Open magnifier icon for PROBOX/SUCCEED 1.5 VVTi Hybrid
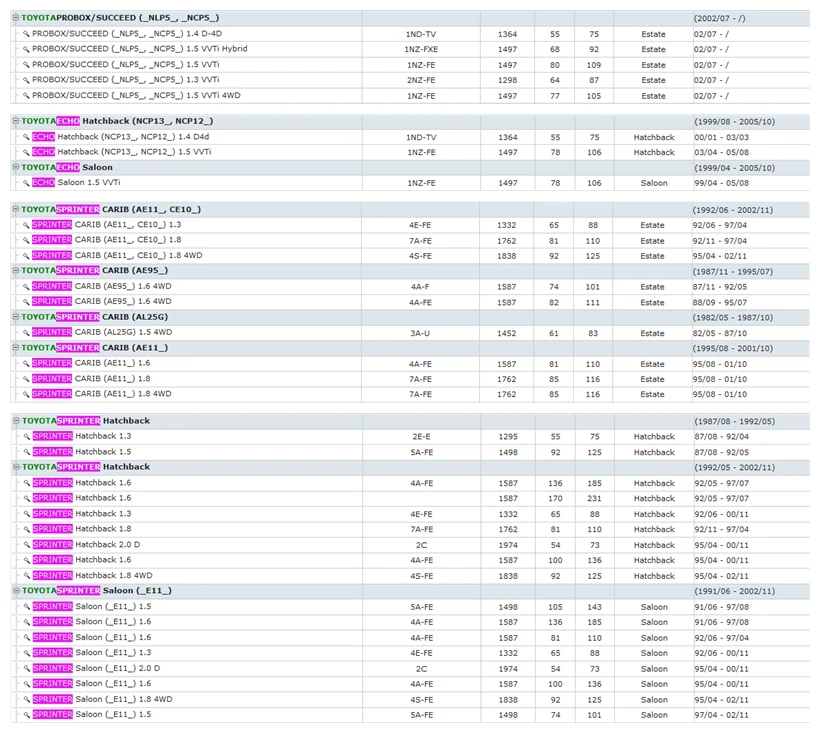 point(26,49)
